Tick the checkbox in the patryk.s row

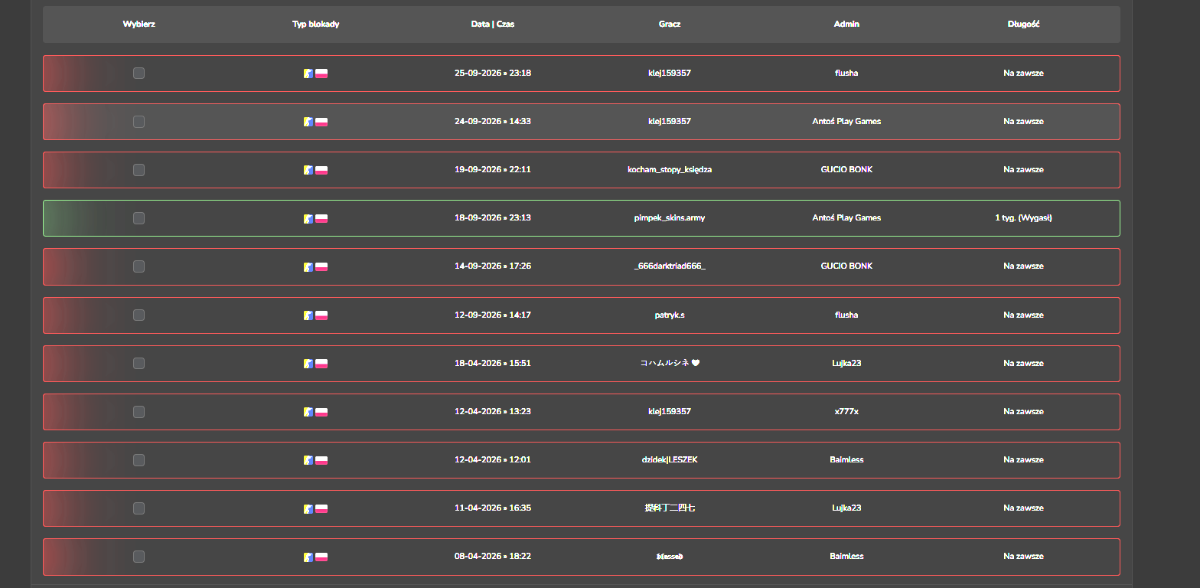[x=139, y=315]
